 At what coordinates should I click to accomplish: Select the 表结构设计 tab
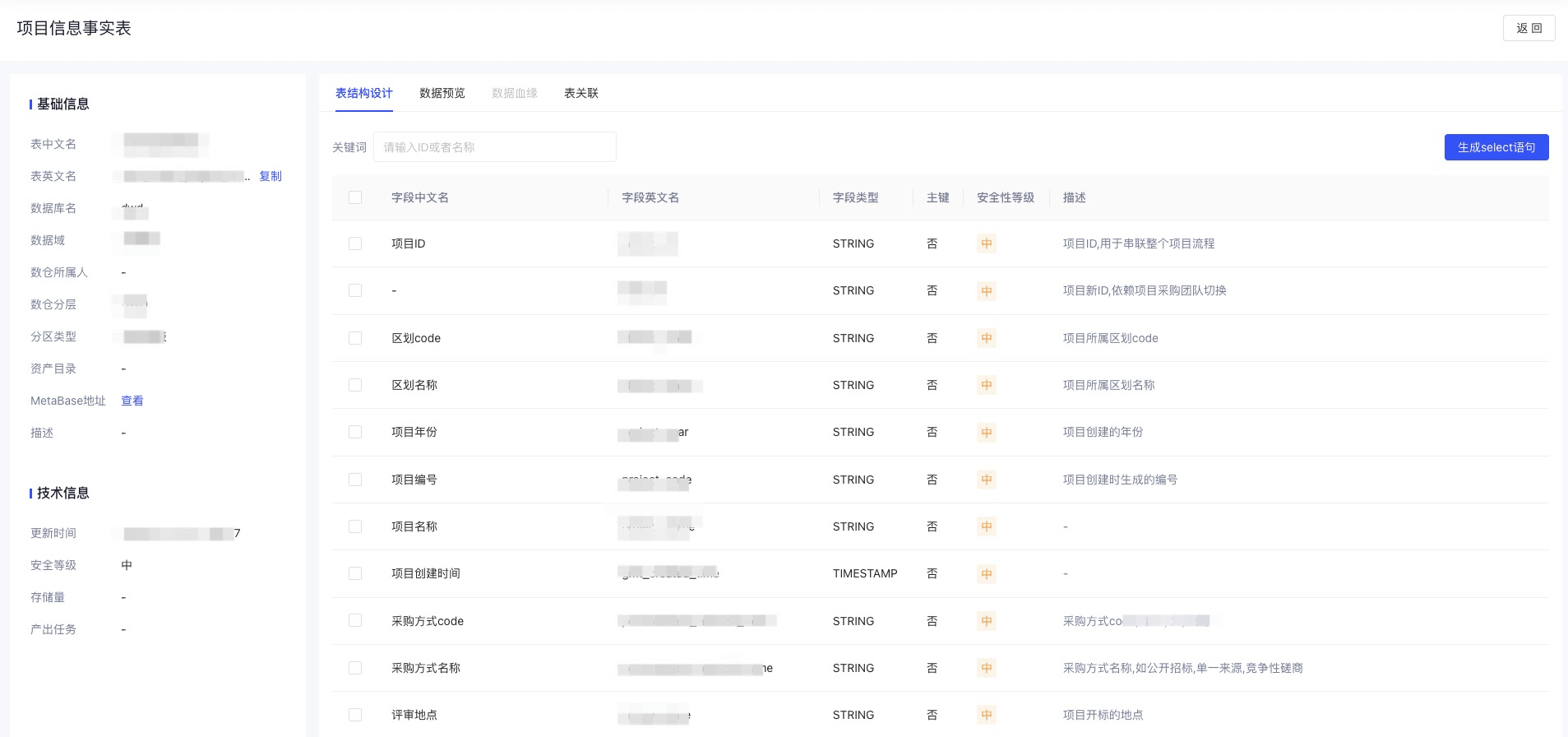(x=364, y=93)
